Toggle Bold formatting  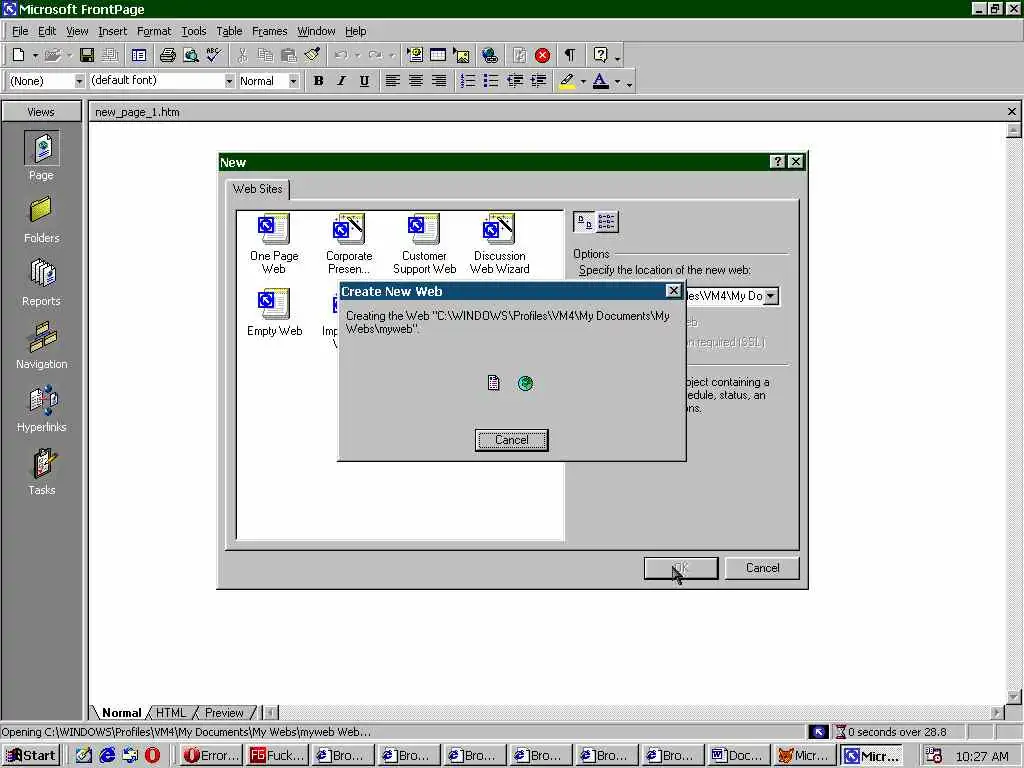click(319, 81)
